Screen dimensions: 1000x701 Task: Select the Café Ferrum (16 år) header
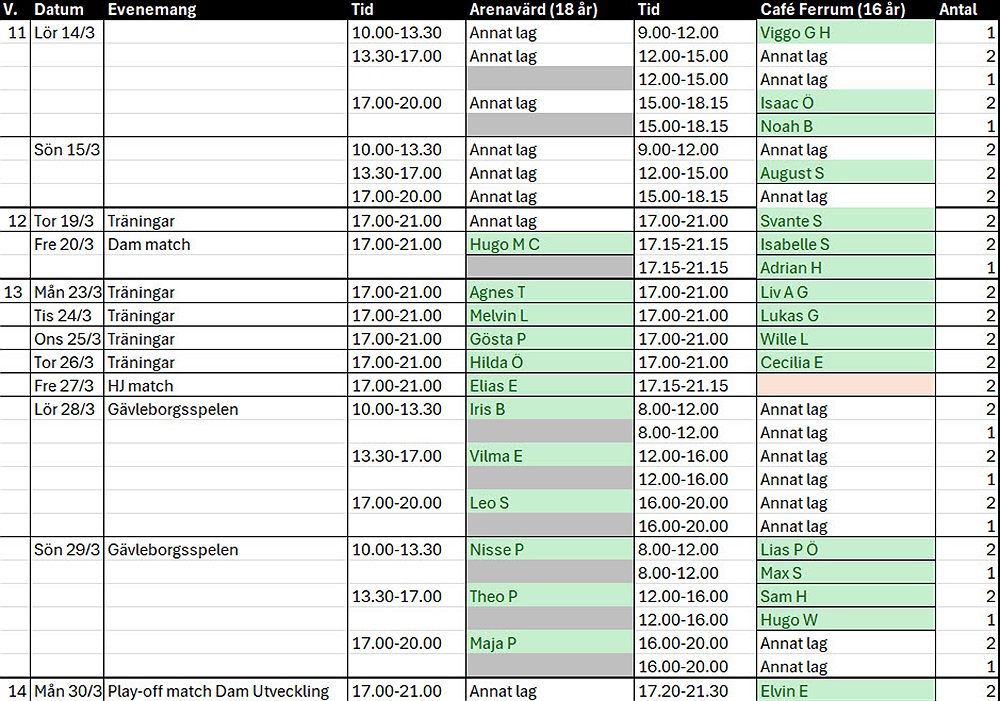coord(832,10)
